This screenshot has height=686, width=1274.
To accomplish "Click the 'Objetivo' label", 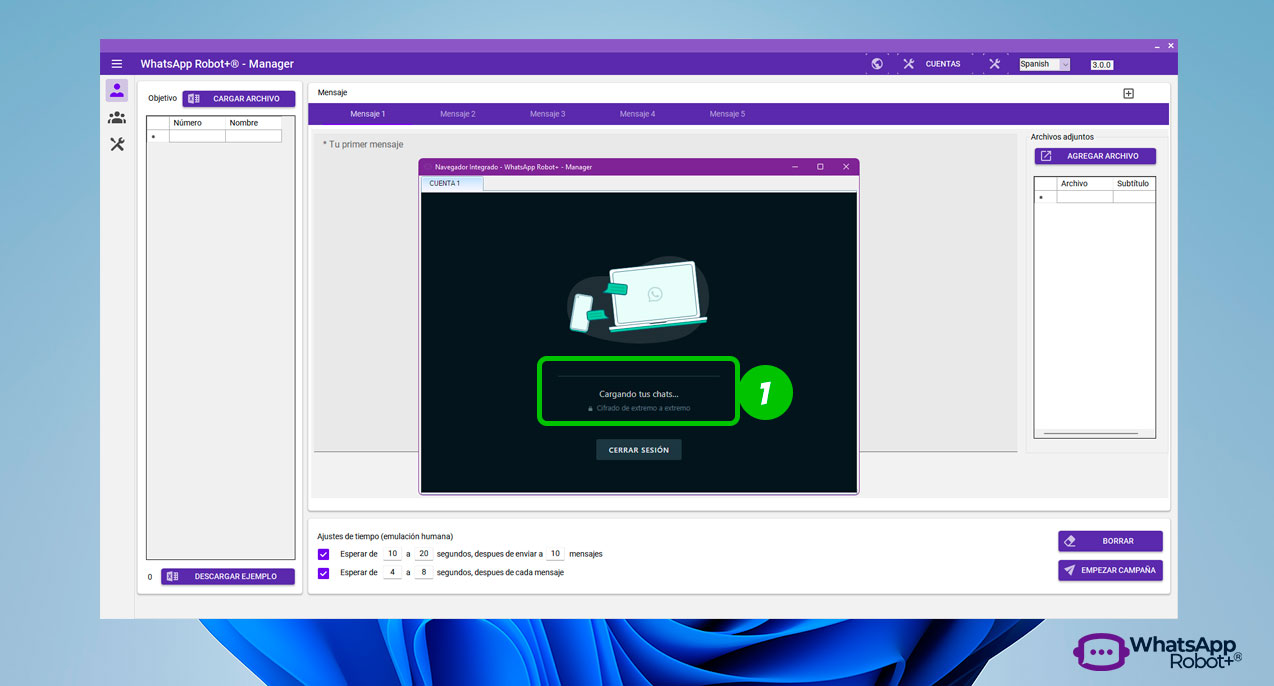I will pos(162,99).
